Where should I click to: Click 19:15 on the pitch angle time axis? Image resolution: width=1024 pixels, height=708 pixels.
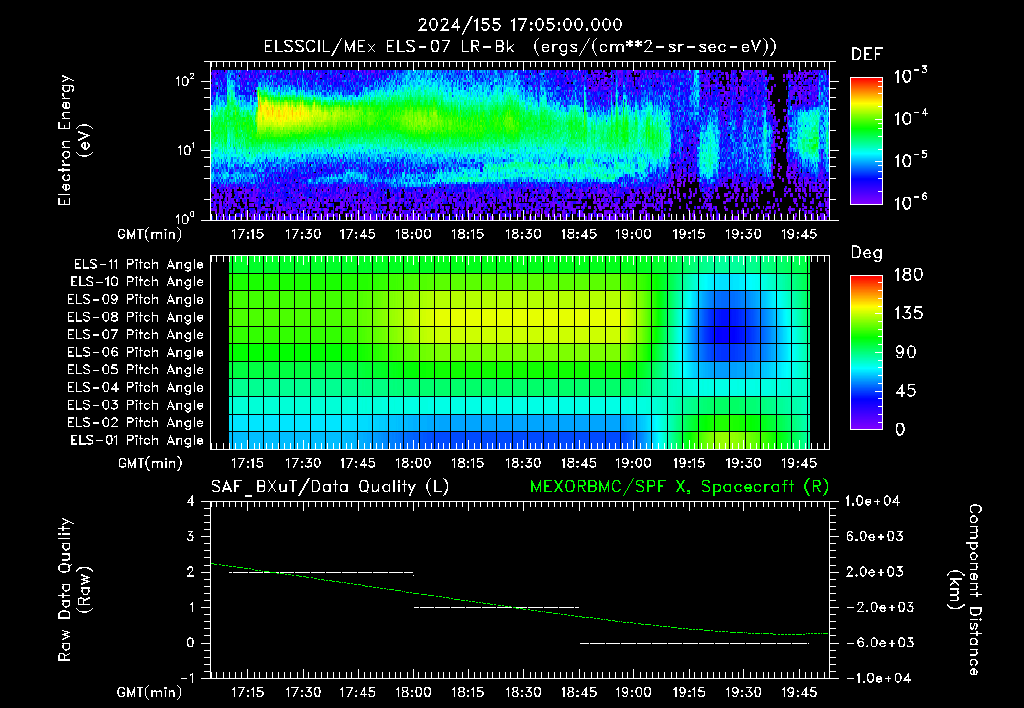click(x=688, y=463)
